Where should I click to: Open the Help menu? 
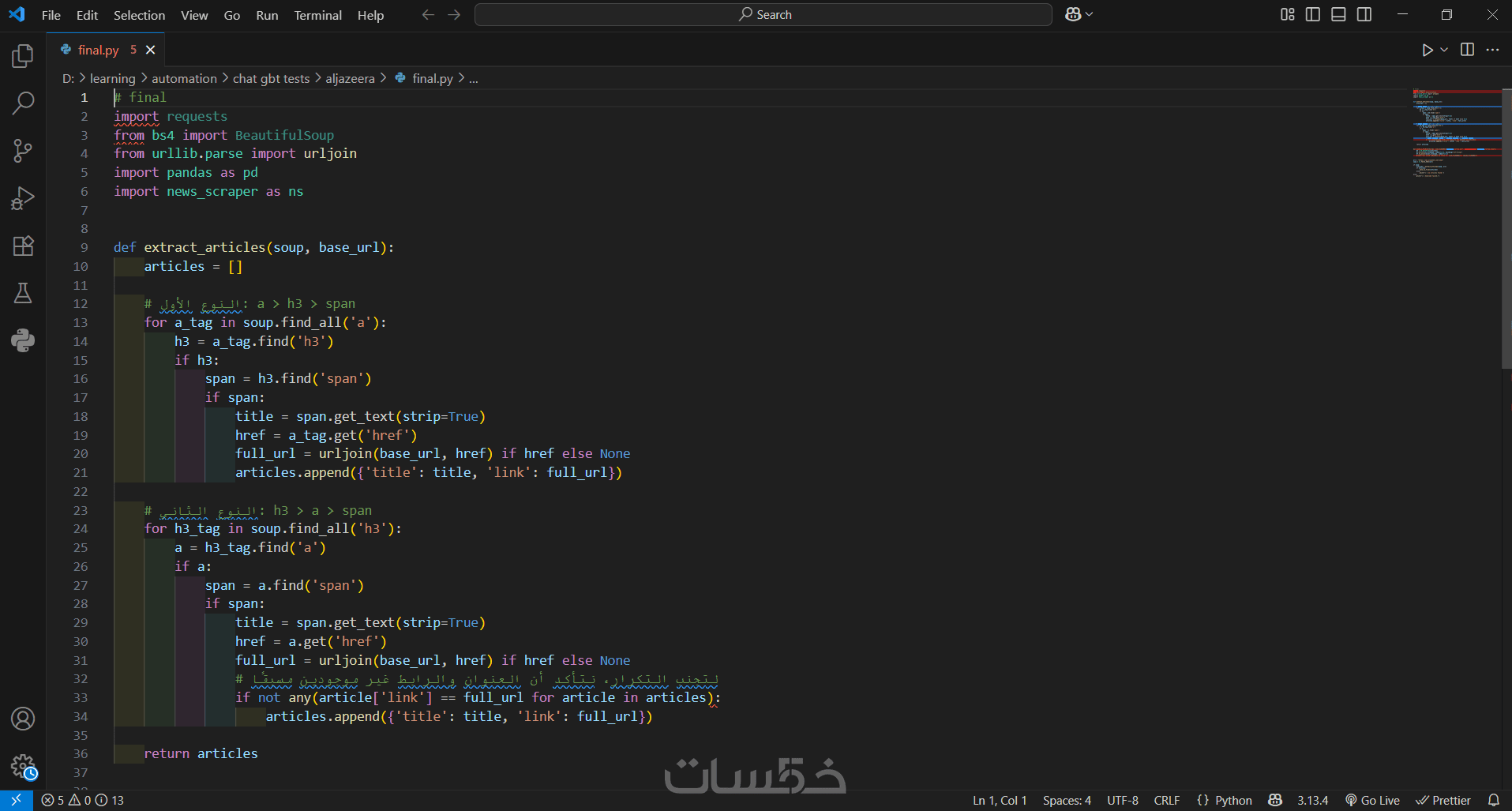(x=370, y=15)
